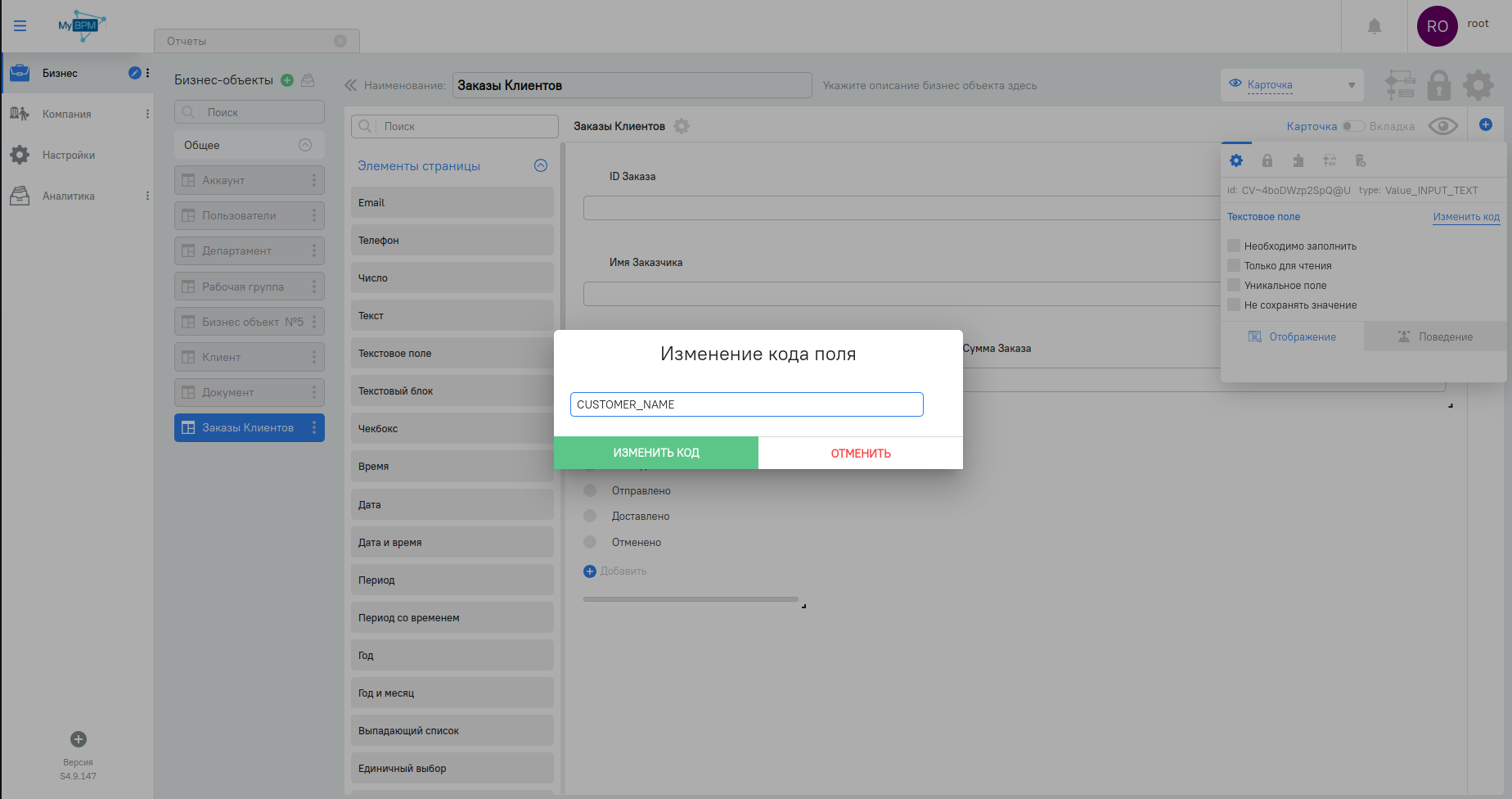This screenshot has width=1512, height=799.
Task: Click the ОТМЕНИТЬ button
Action: point(861,454)
